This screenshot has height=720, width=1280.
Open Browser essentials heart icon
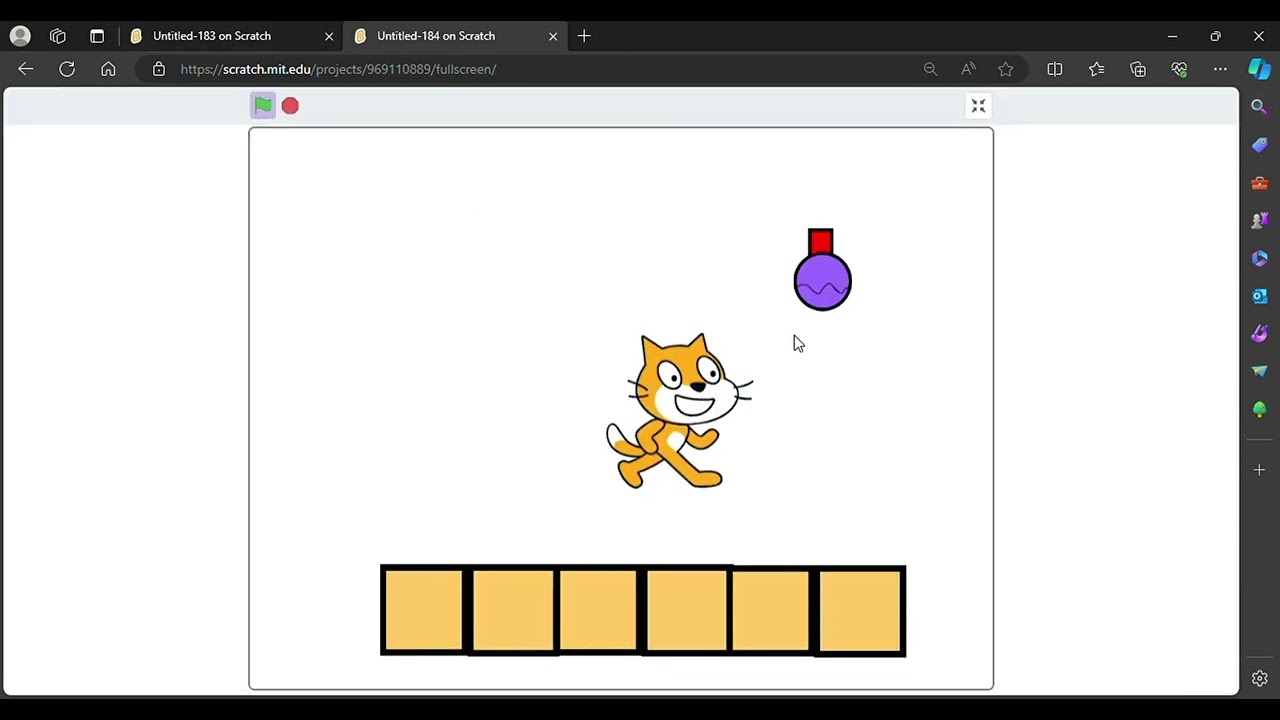coord(1179,69)
